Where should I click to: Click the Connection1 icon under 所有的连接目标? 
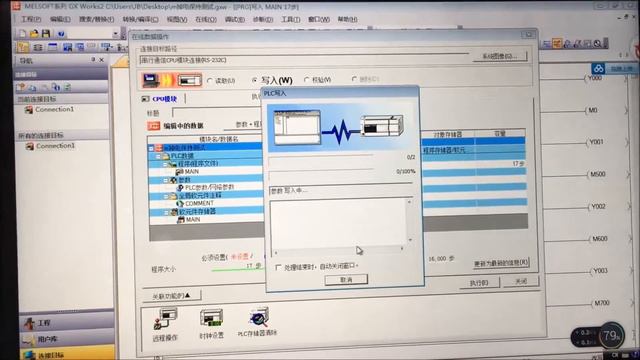click(x=29, y=146)
